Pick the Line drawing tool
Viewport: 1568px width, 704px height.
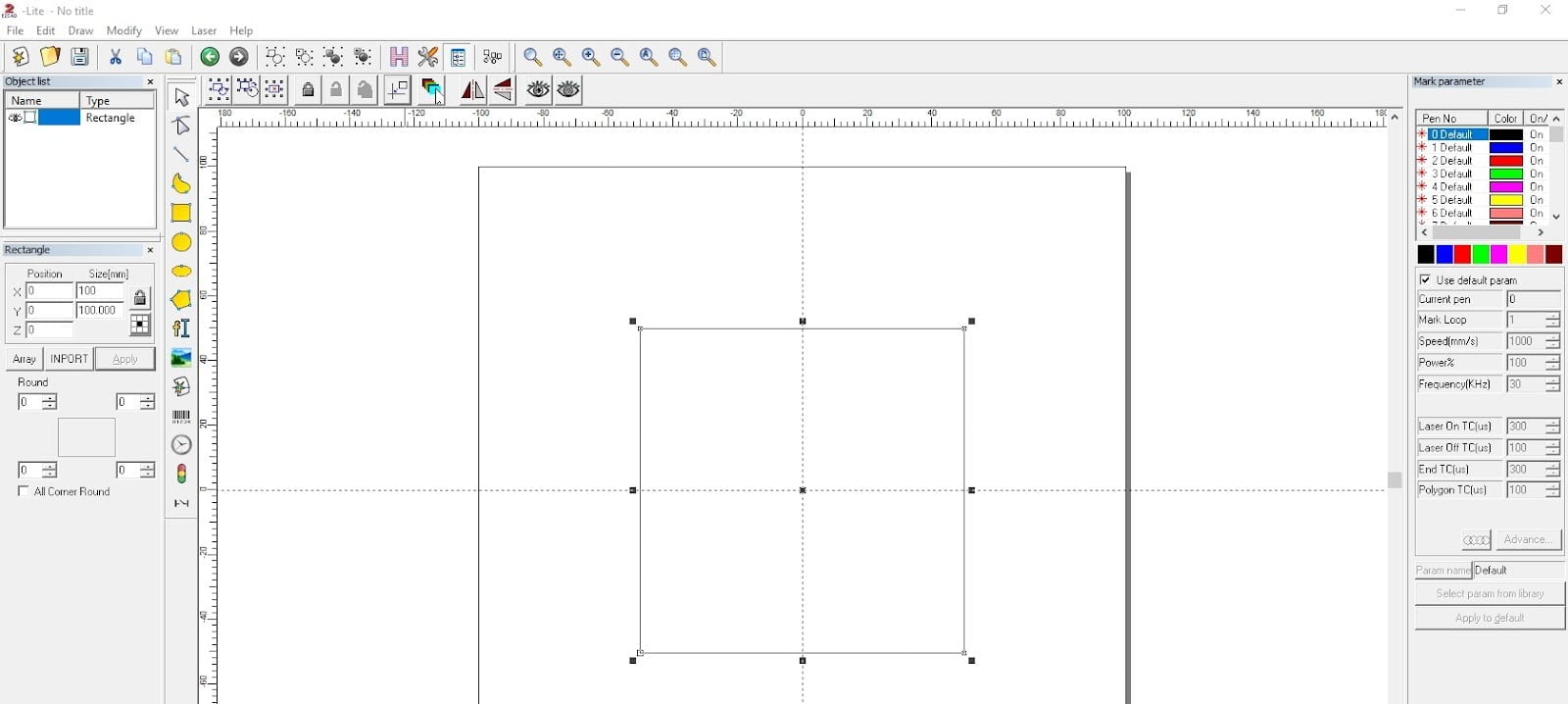[x=181, y=155]
